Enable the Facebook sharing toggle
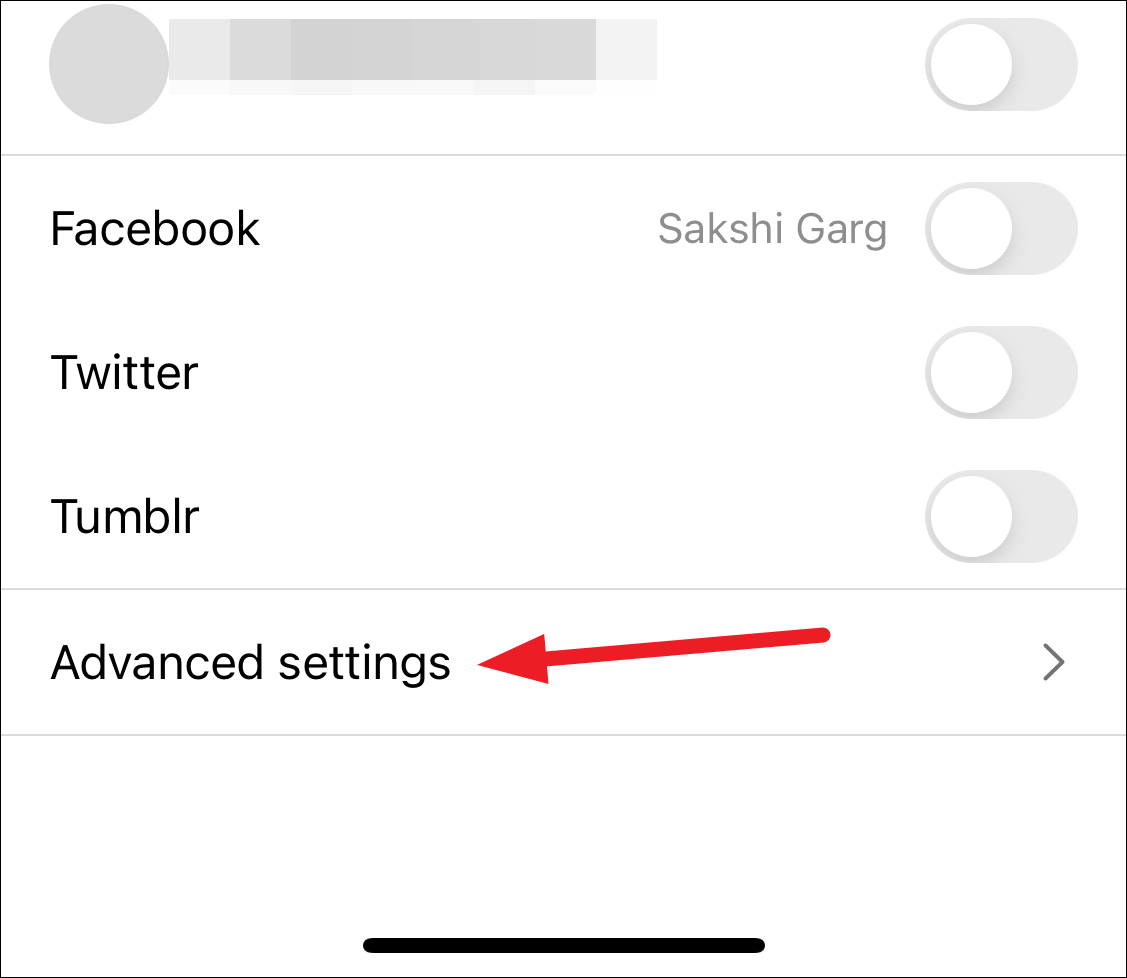This screenshot has height=978, width=1127. pos(1001,229)
